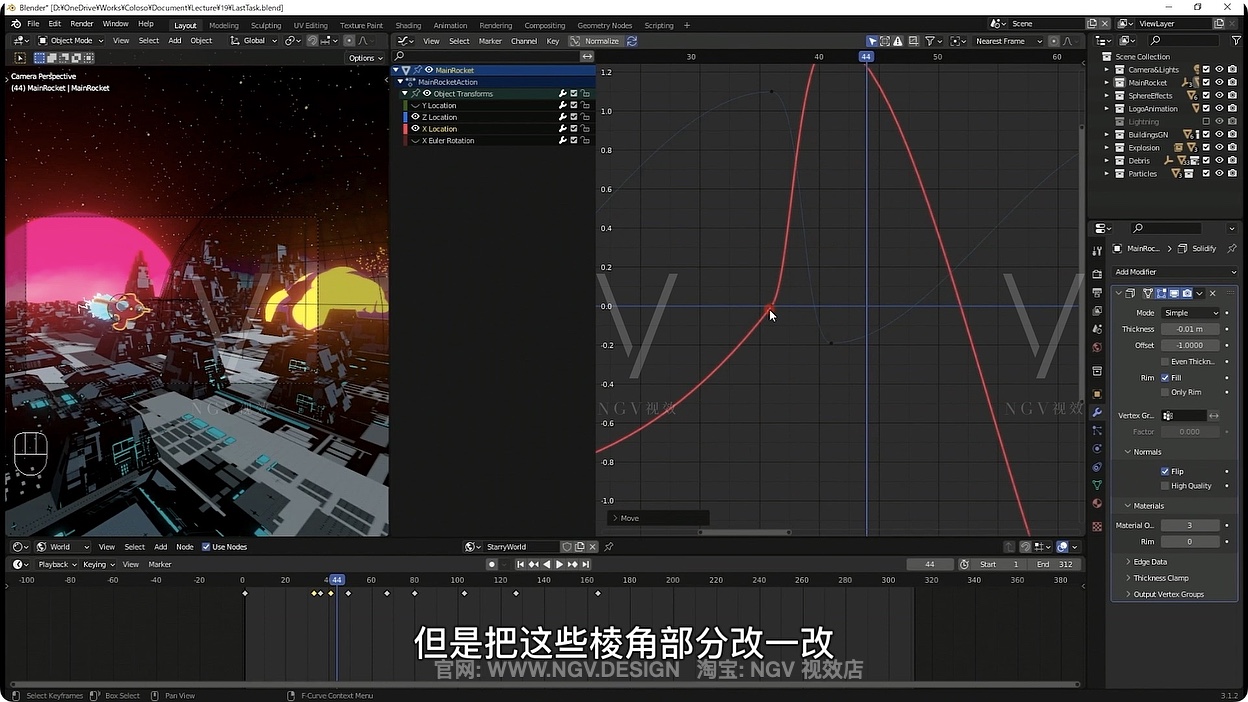The height and width of the screenshot is (702, 1248).
Task: Click the play animation button
Action: pyautogui.click(x=559, y=564)
